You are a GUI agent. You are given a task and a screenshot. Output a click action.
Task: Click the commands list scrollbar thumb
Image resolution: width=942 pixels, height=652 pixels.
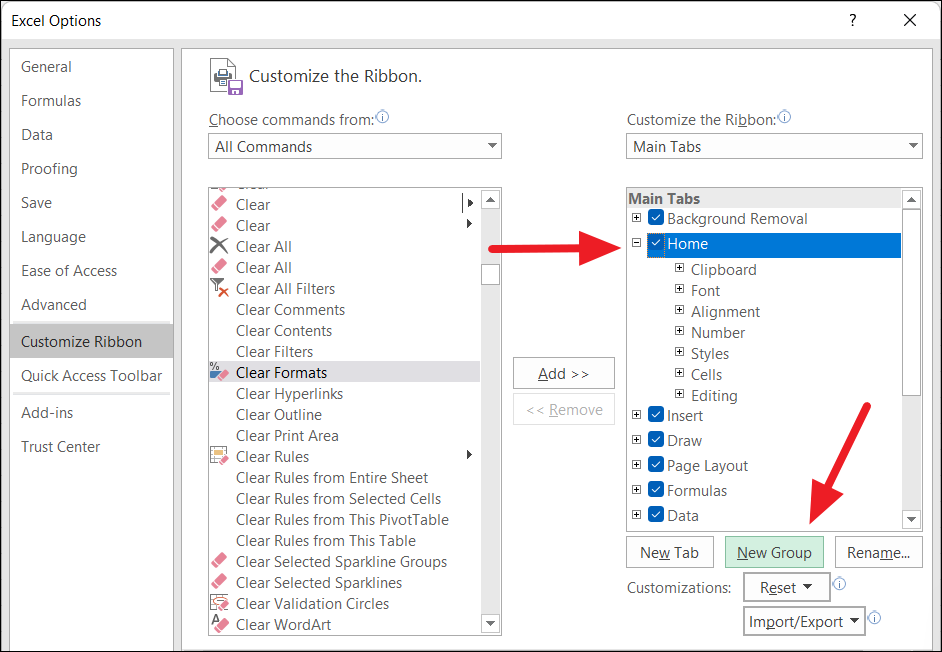tap(490, 274)
